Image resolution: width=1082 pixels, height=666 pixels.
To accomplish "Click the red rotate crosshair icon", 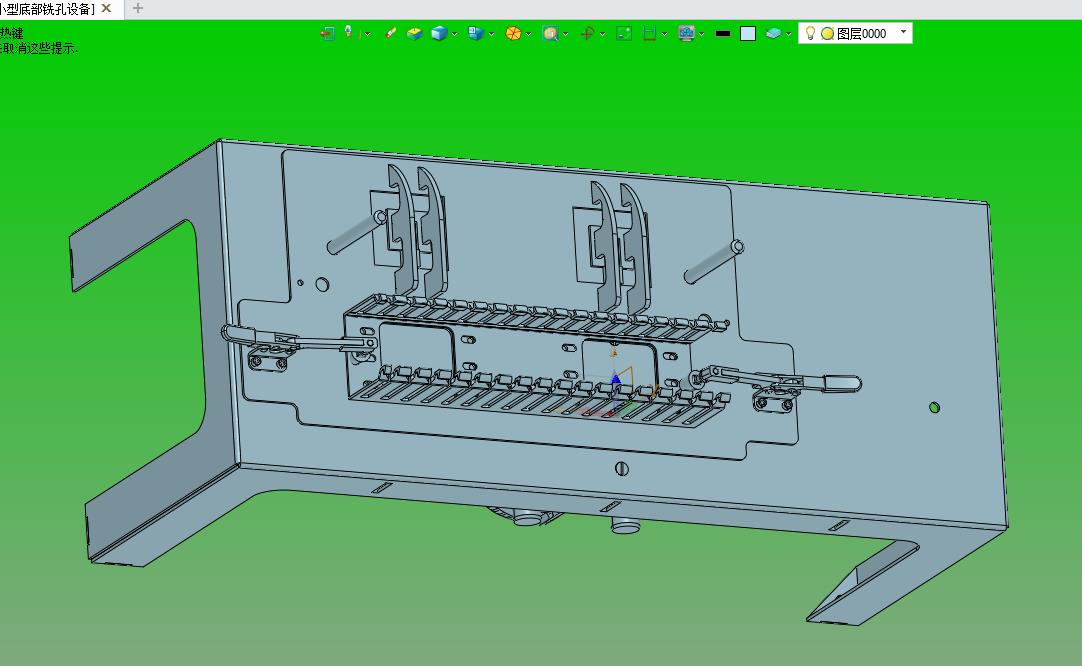I will (x=587, y=33).
